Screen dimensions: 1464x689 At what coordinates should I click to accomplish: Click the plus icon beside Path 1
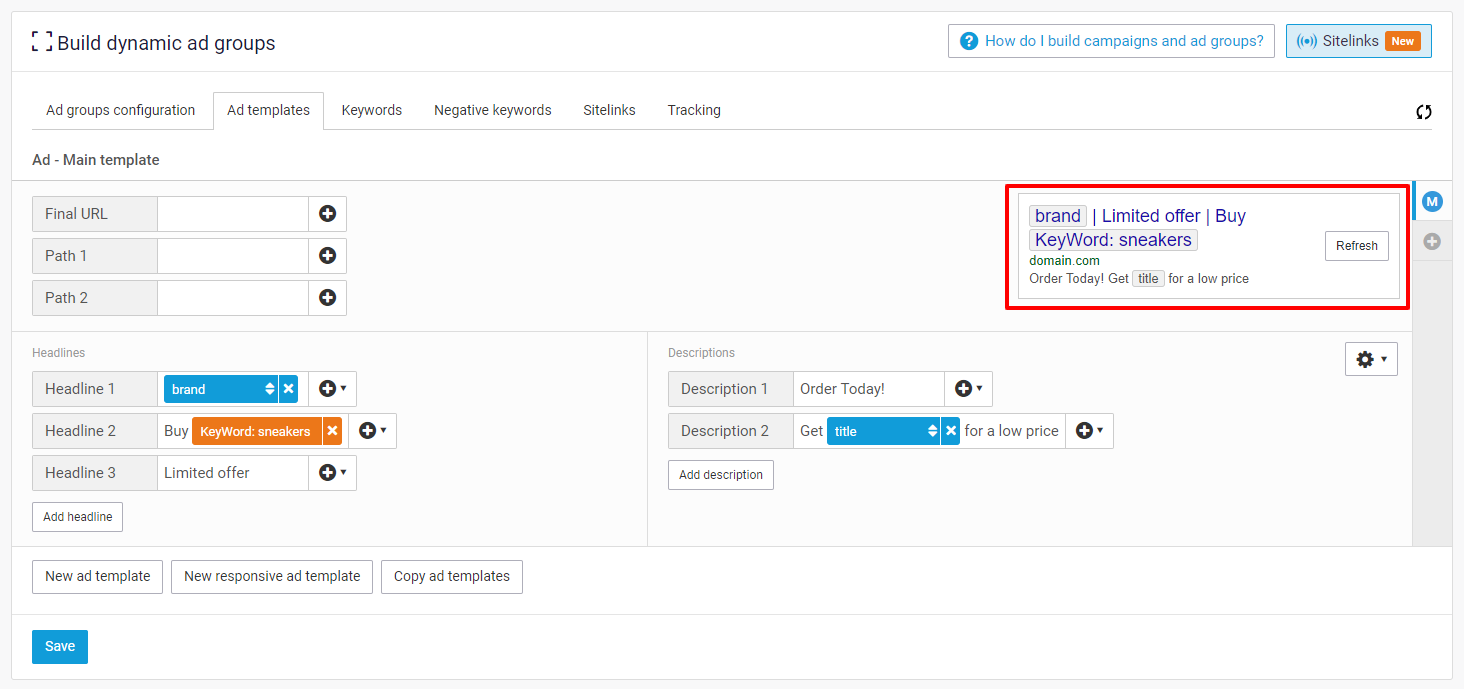(x=327, y=256)
